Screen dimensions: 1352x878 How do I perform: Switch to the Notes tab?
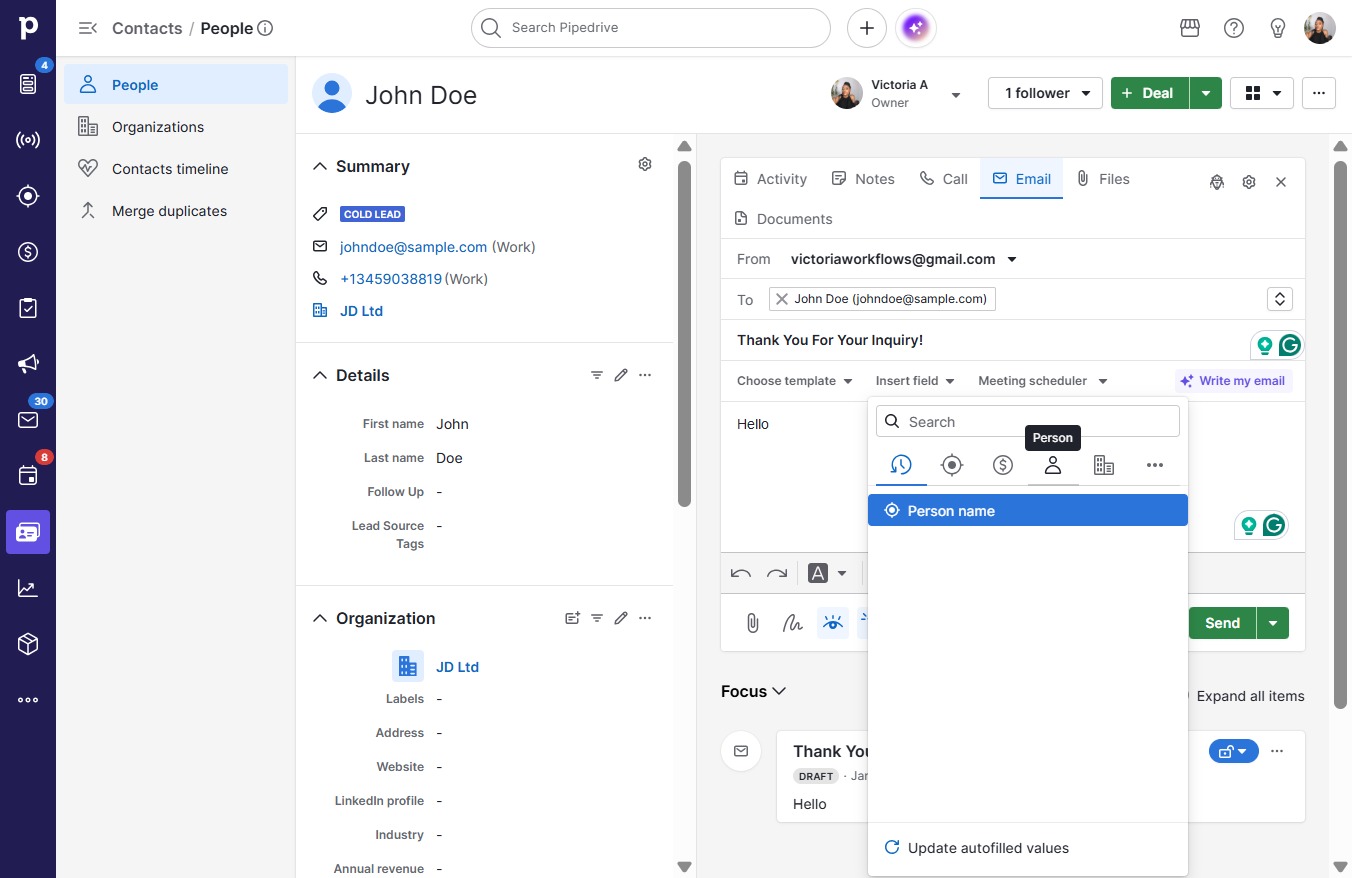click(863, 179)
